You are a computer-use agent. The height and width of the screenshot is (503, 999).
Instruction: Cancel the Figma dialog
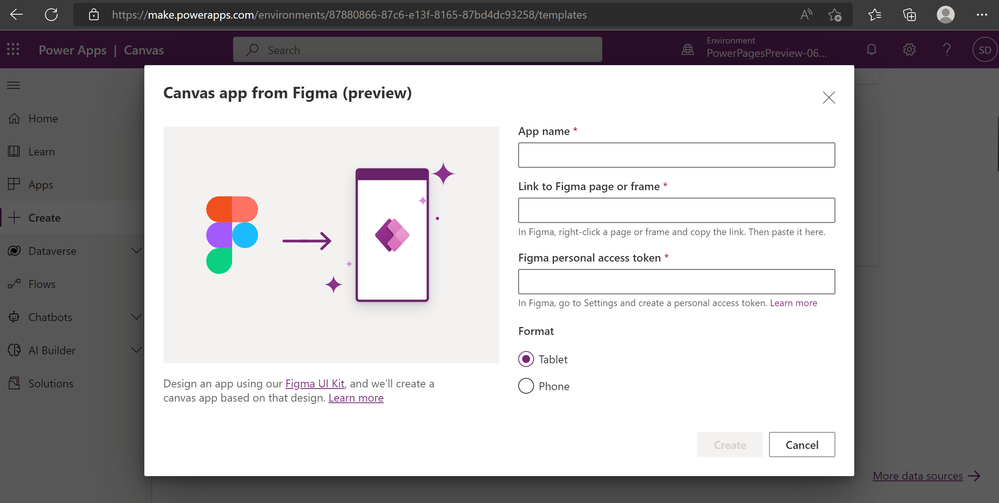point(801,445)
